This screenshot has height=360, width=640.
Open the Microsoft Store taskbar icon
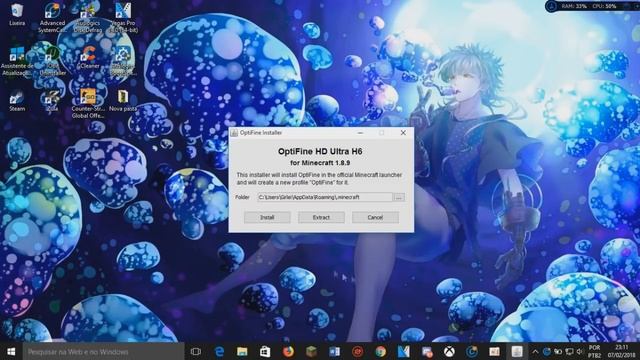(265, 351)
